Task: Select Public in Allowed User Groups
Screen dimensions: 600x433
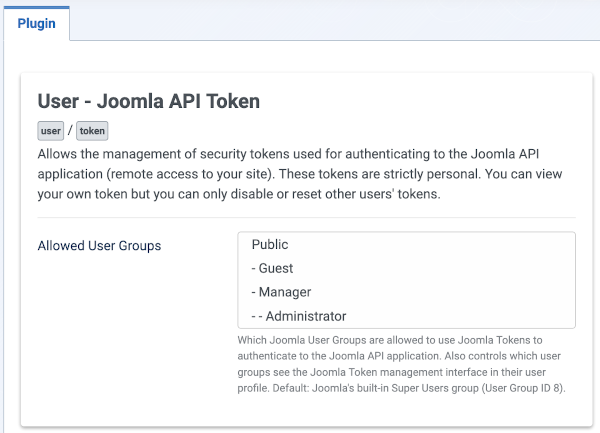Action: [406, 244]
